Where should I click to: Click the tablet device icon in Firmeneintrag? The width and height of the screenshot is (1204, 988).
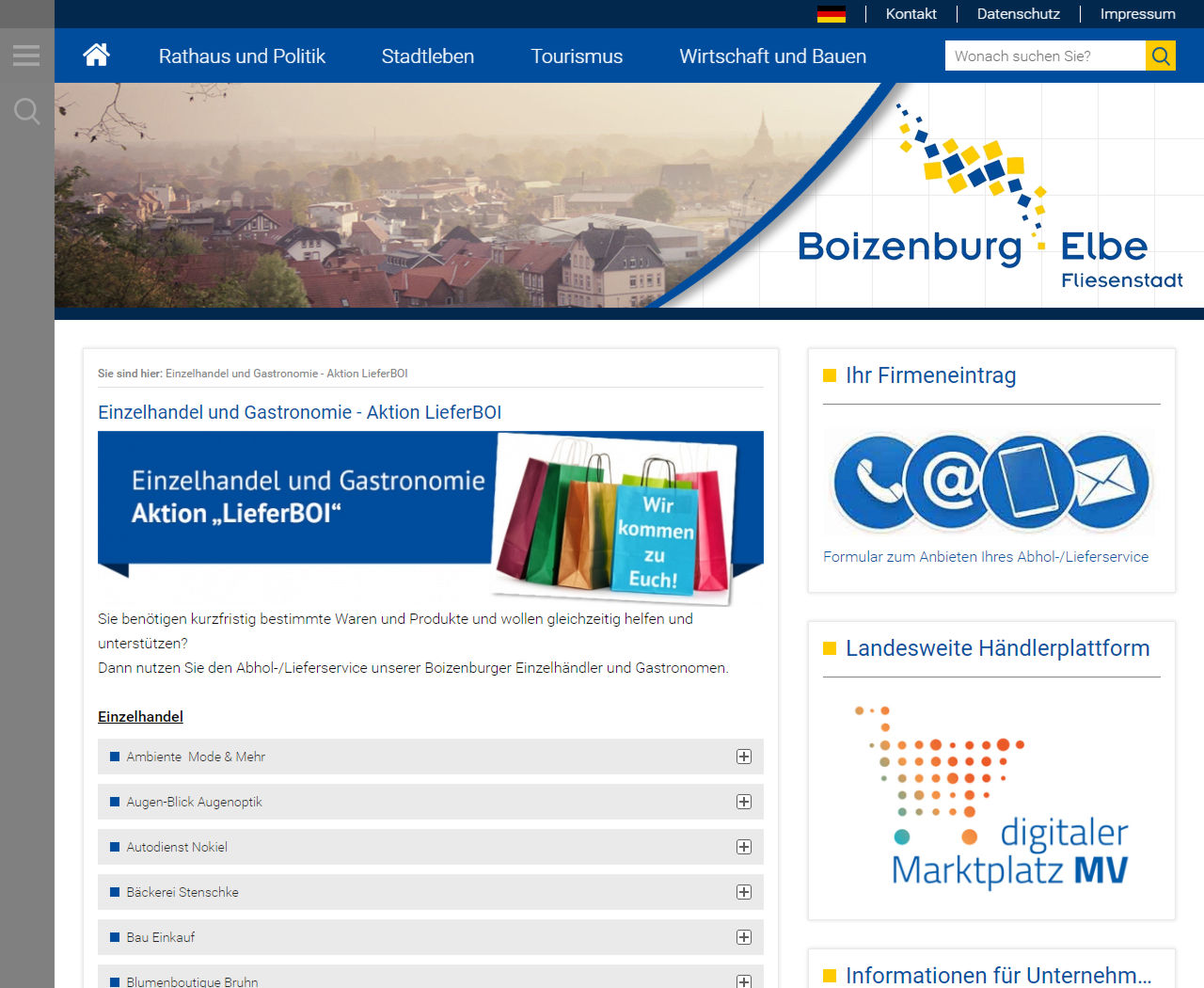click(x=1028, y=481)
